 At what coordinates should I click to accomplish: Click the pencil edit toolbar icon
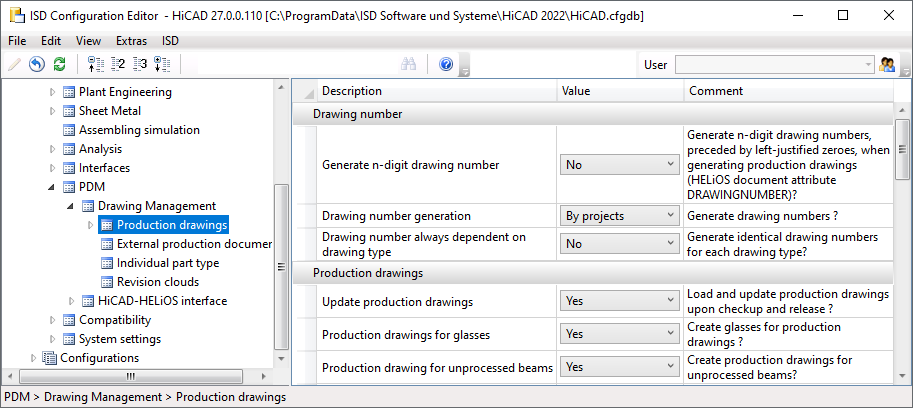click(14, 64)
